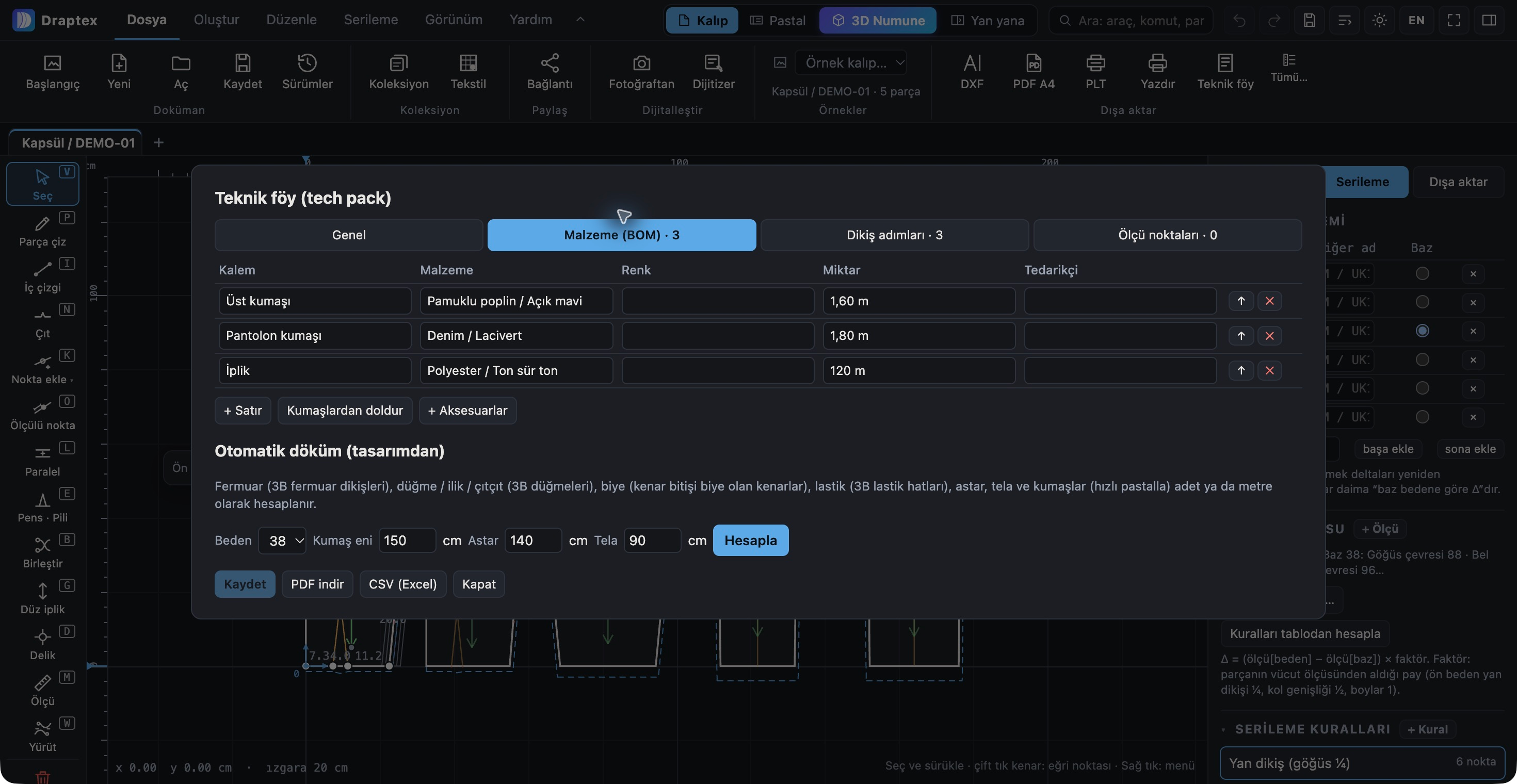1517x784 pixels.
Task: Pick the Çıt notch tool
Action: [42, 322]
